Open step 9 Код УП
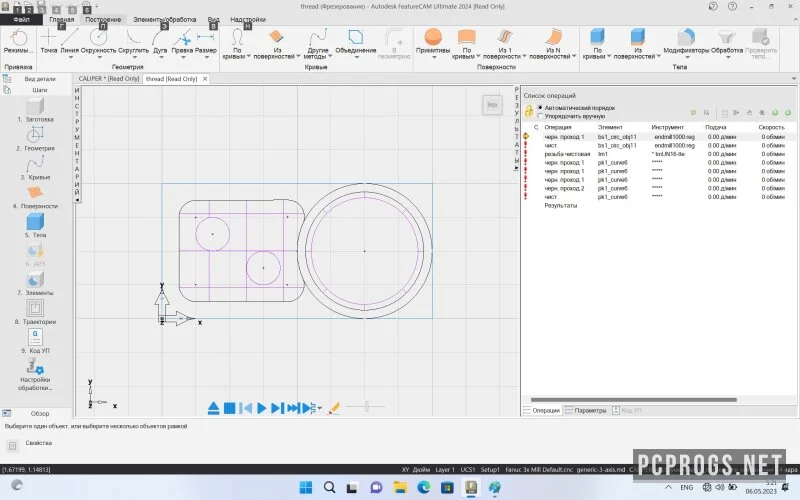 click(x=35, y=341)
